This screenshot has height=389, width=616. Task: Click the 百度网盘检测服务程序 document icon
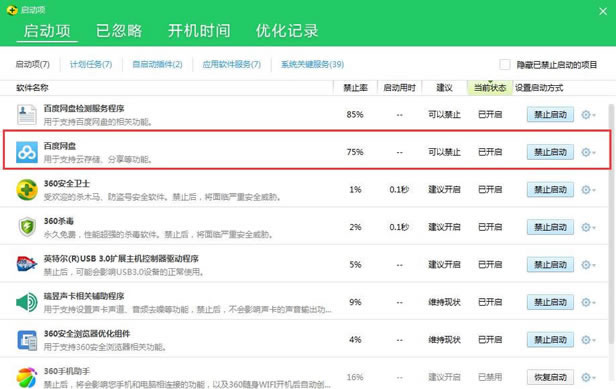coord(27,115)
